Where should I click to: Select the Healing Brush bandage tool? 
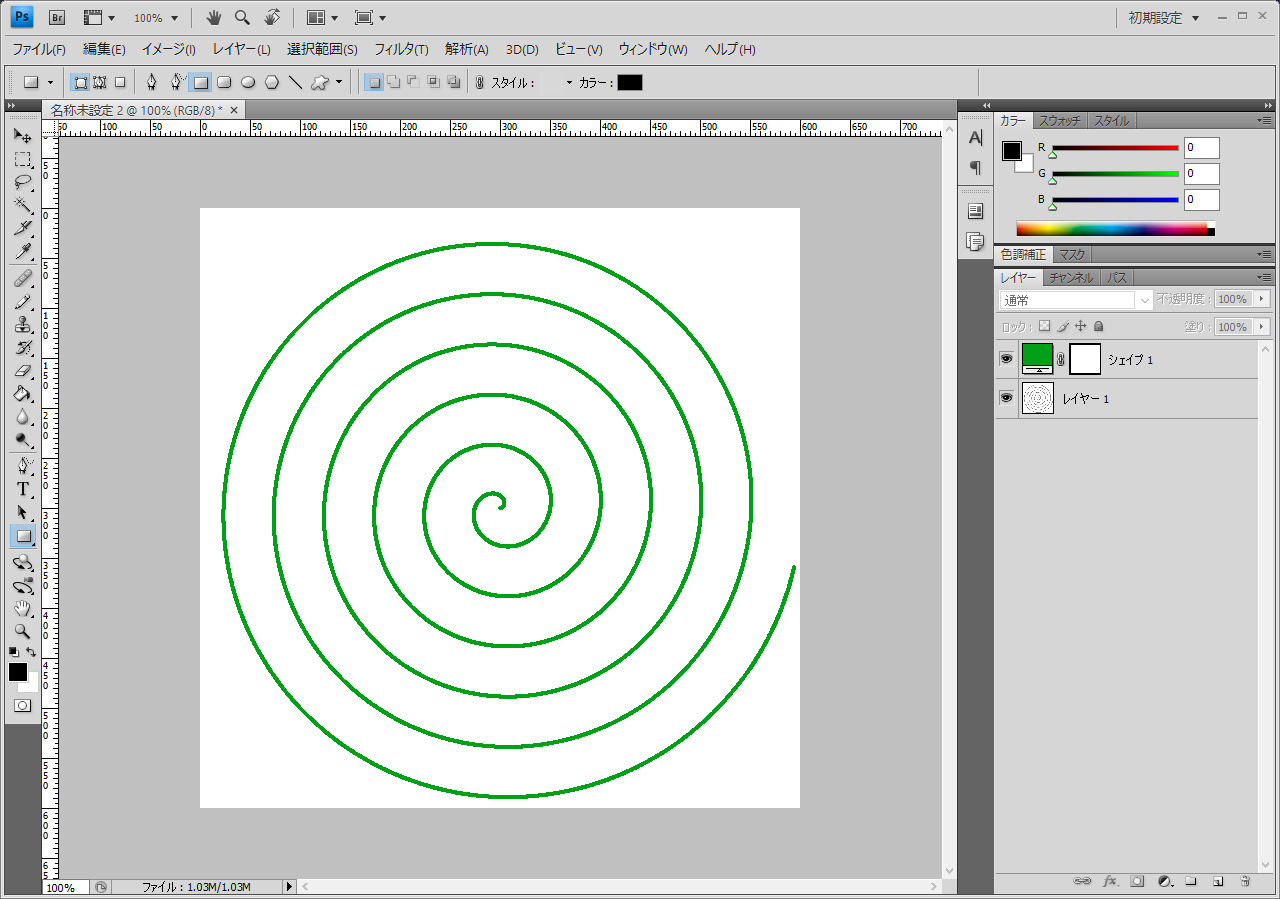(x=22, y=278)
